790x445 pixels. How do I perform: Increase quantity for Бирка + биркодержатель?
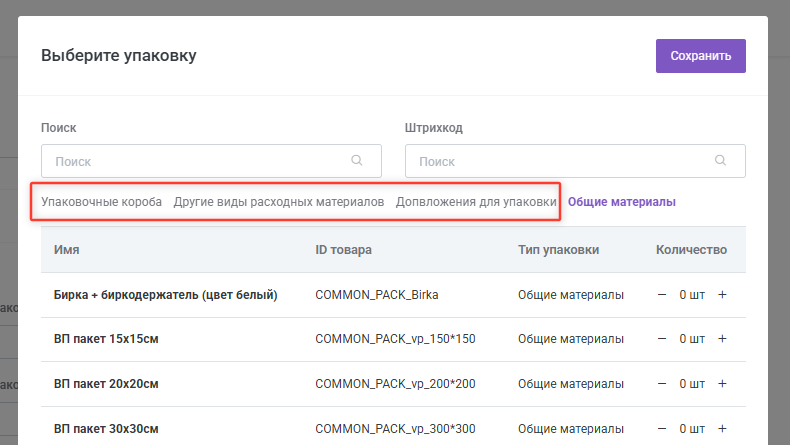click(x=722, y=295)
